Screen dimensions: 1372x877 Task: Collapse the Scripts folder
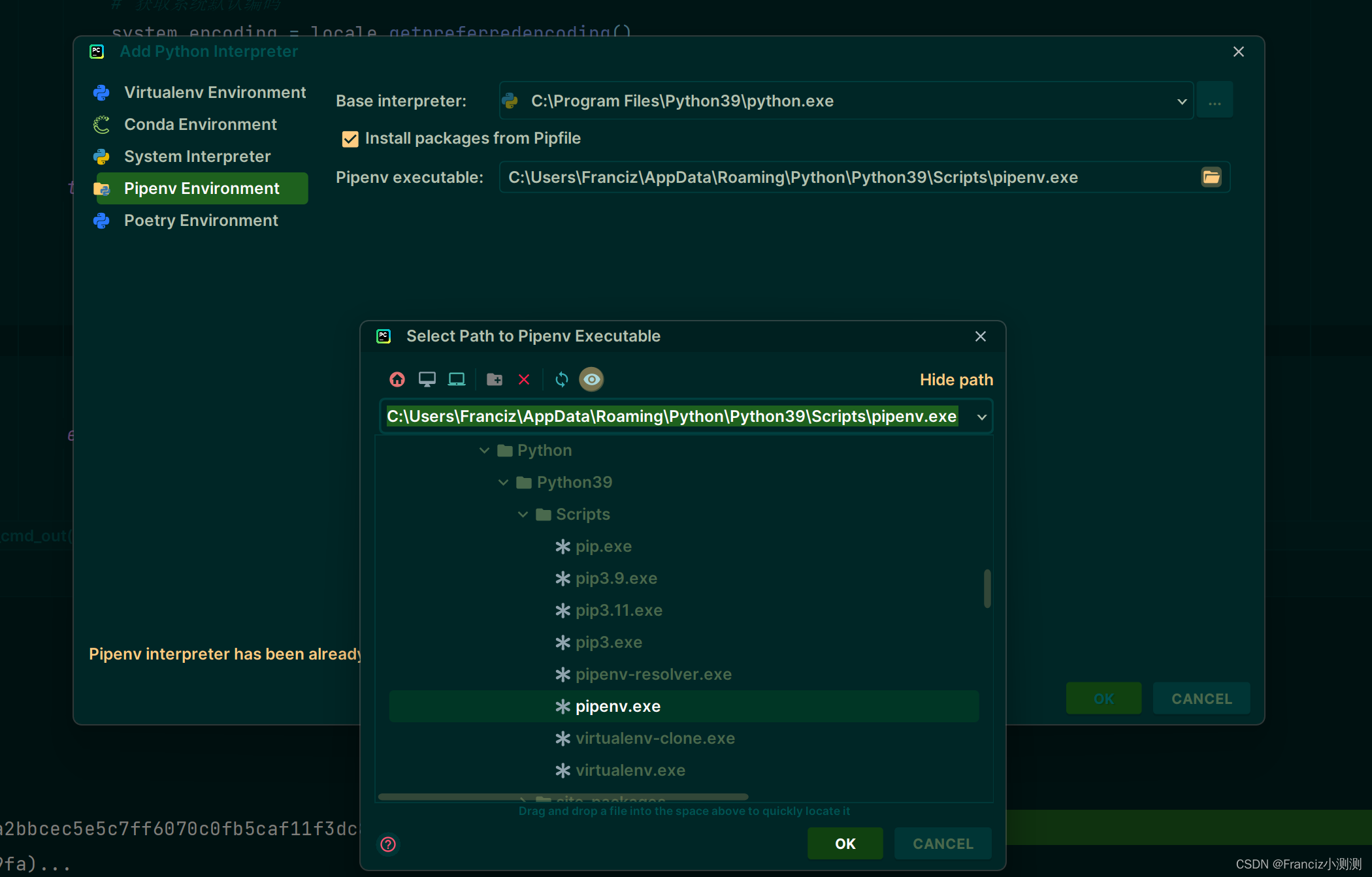(x=522, y=514)
